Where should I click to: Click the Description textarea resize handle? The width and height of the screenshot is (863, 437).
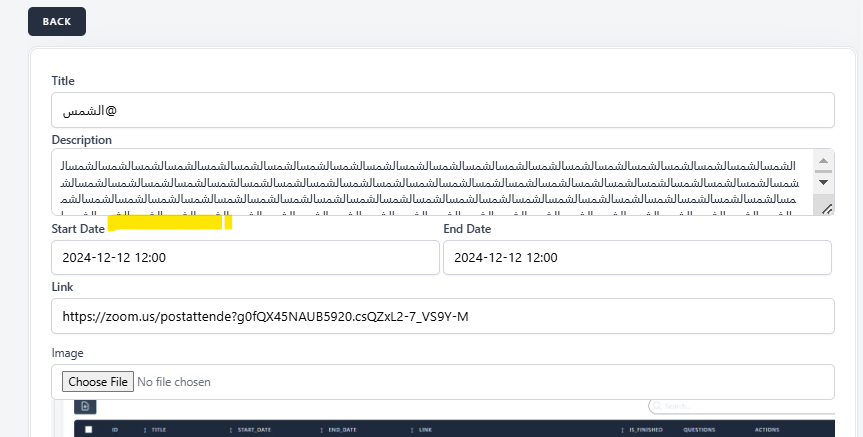tap(824, 206)
